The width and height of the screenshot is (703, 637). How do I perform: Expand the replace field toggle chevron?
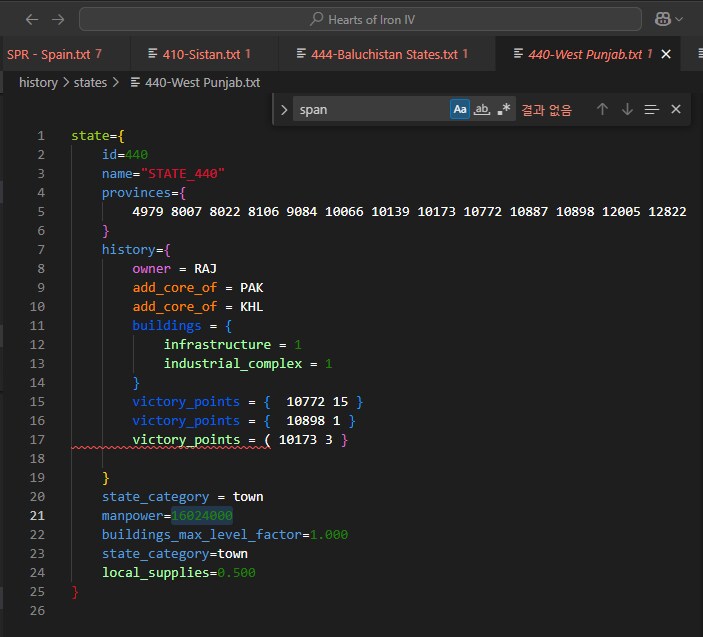point(284,109)
